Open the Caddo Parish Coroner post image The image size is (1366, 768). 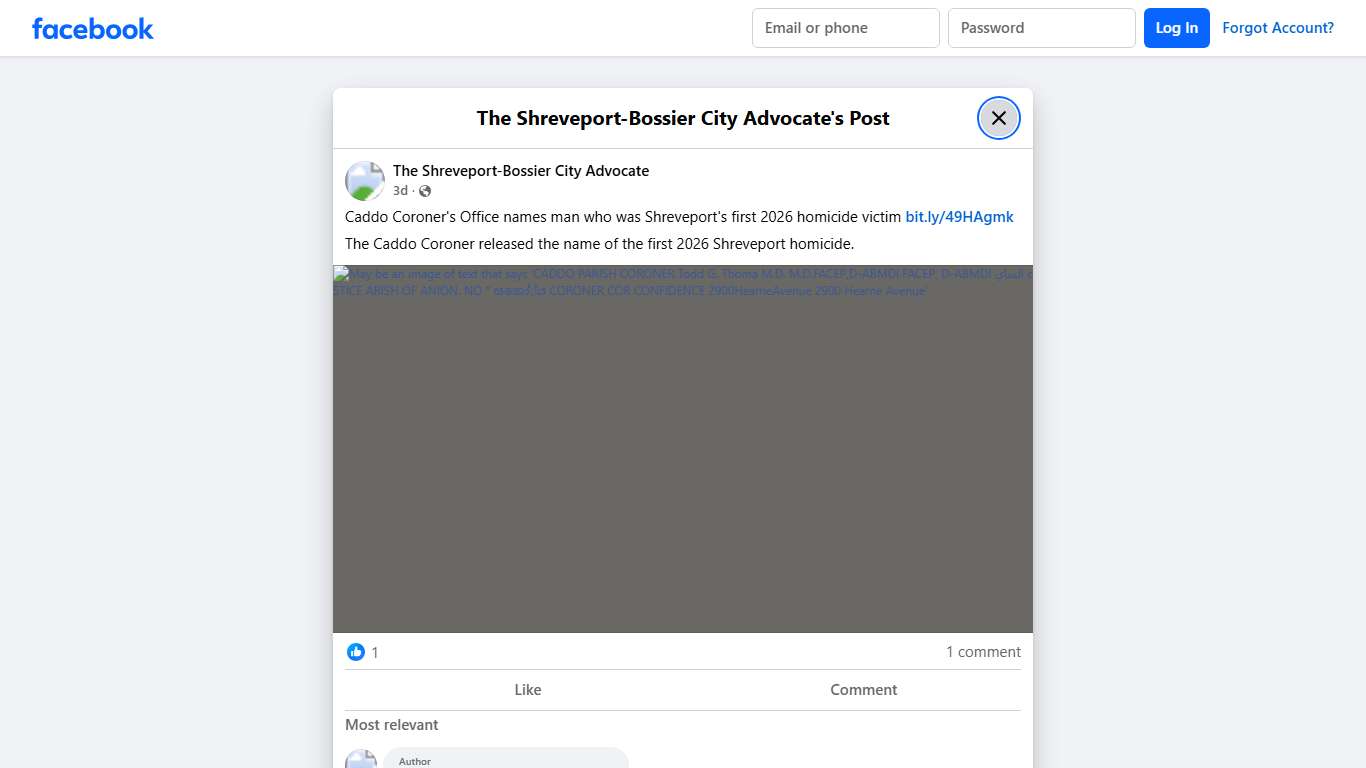click(x=683, y=449)
